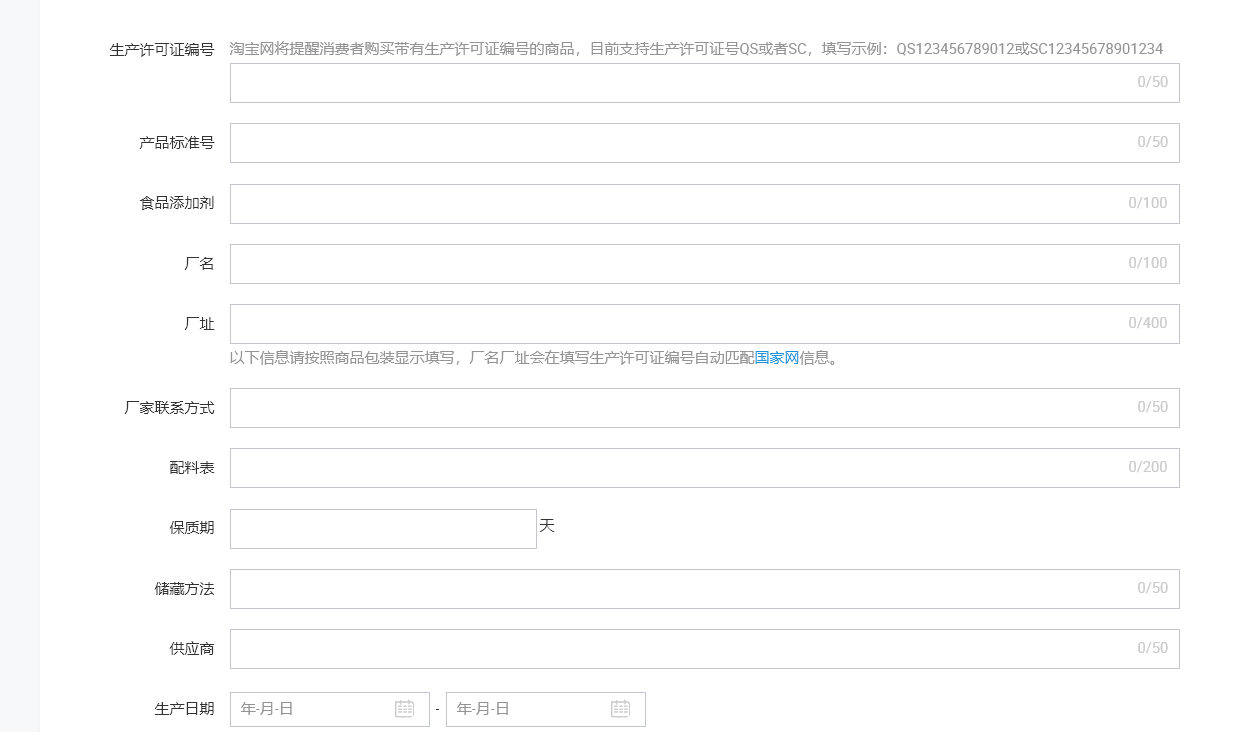Focus the 生产许可证编号 input field
Image resolution: width=1259 pixels, height=732 pixels.
(680, 83)
